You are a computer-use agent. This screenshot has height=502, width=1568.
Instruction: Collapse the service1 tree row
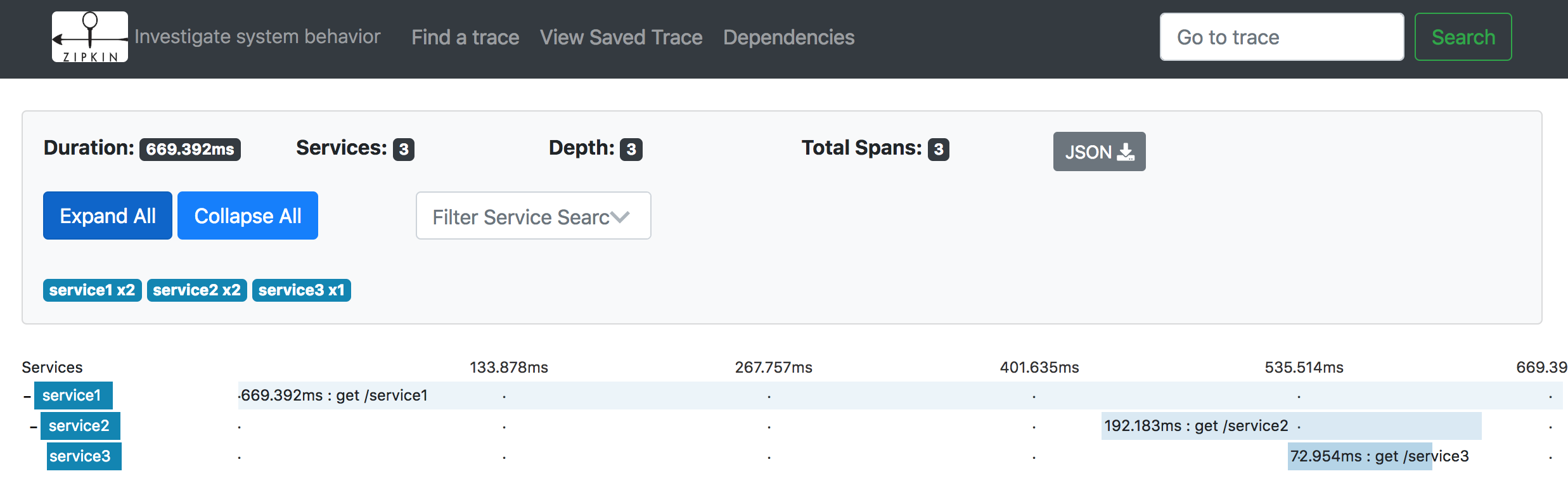click(27, 397)
